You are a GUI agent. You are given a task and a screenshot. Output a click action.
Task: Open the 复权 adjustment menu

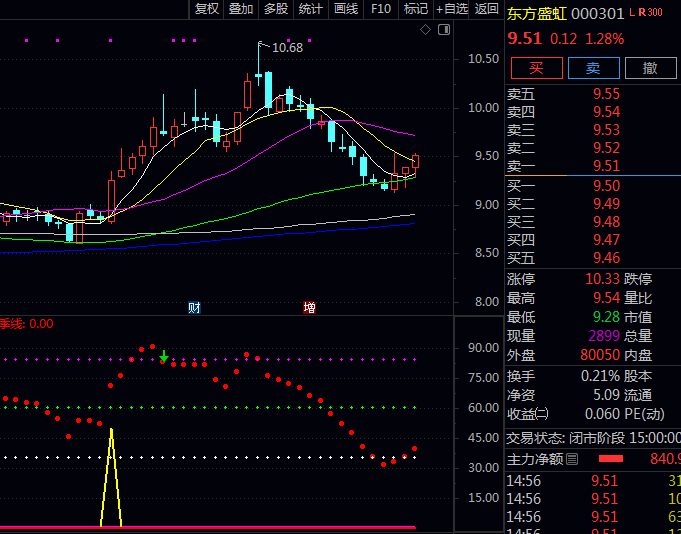[x=207, y=9]
